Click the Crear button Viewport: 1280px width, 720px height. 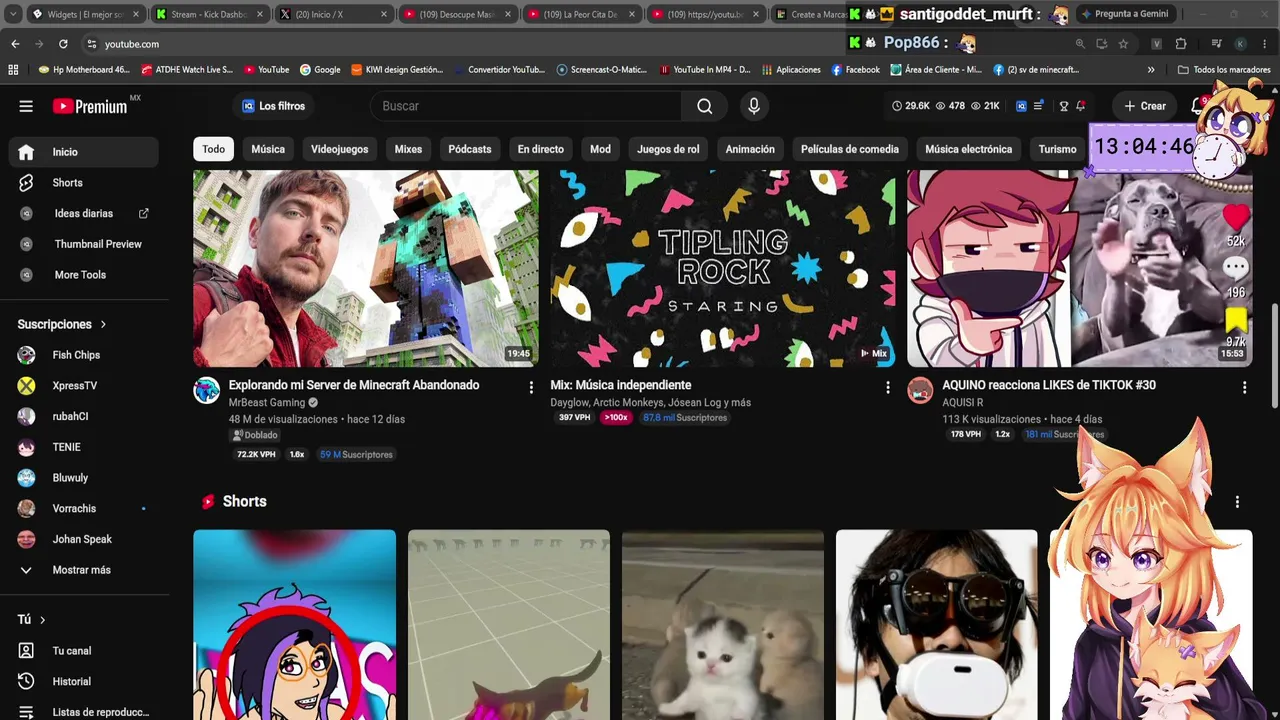[1145, 106]
